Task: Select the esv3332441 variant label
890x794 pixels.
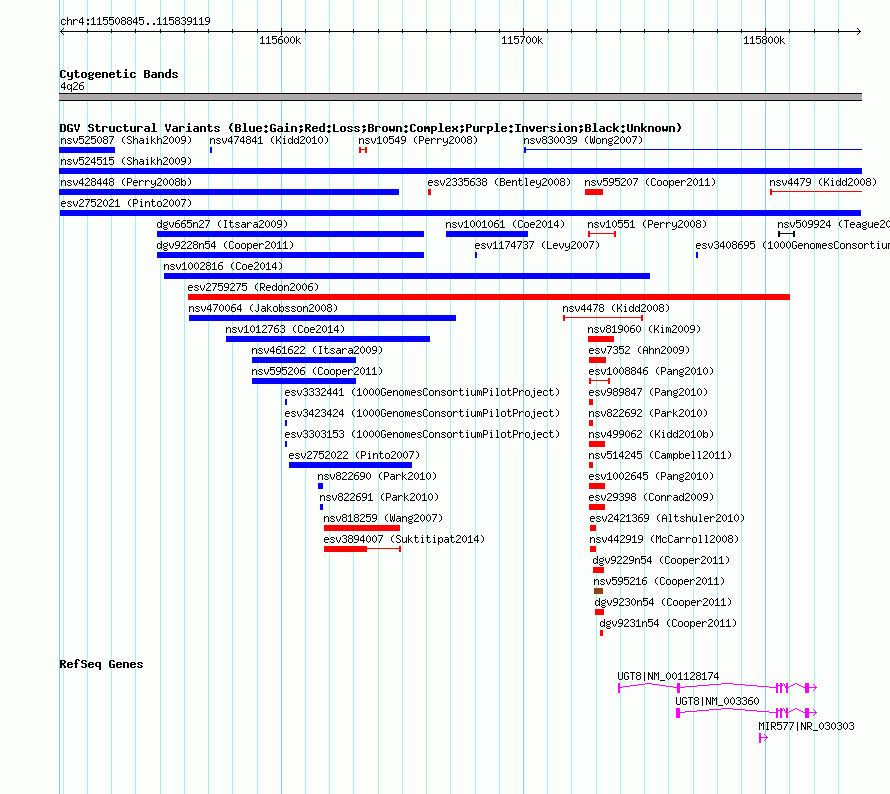Action: pyautogui.click(x=422, y=392)
